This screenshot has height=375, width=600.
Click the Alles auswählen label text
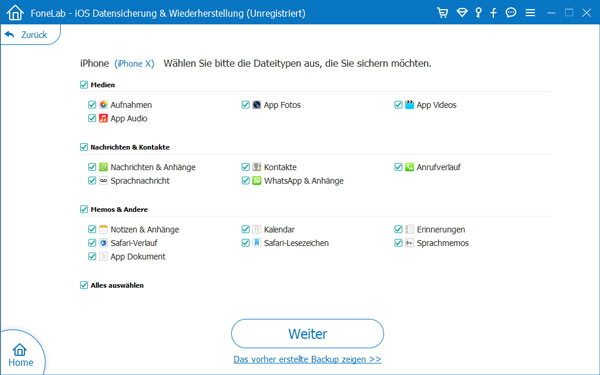pyautogui.click(x=117, y=285)
